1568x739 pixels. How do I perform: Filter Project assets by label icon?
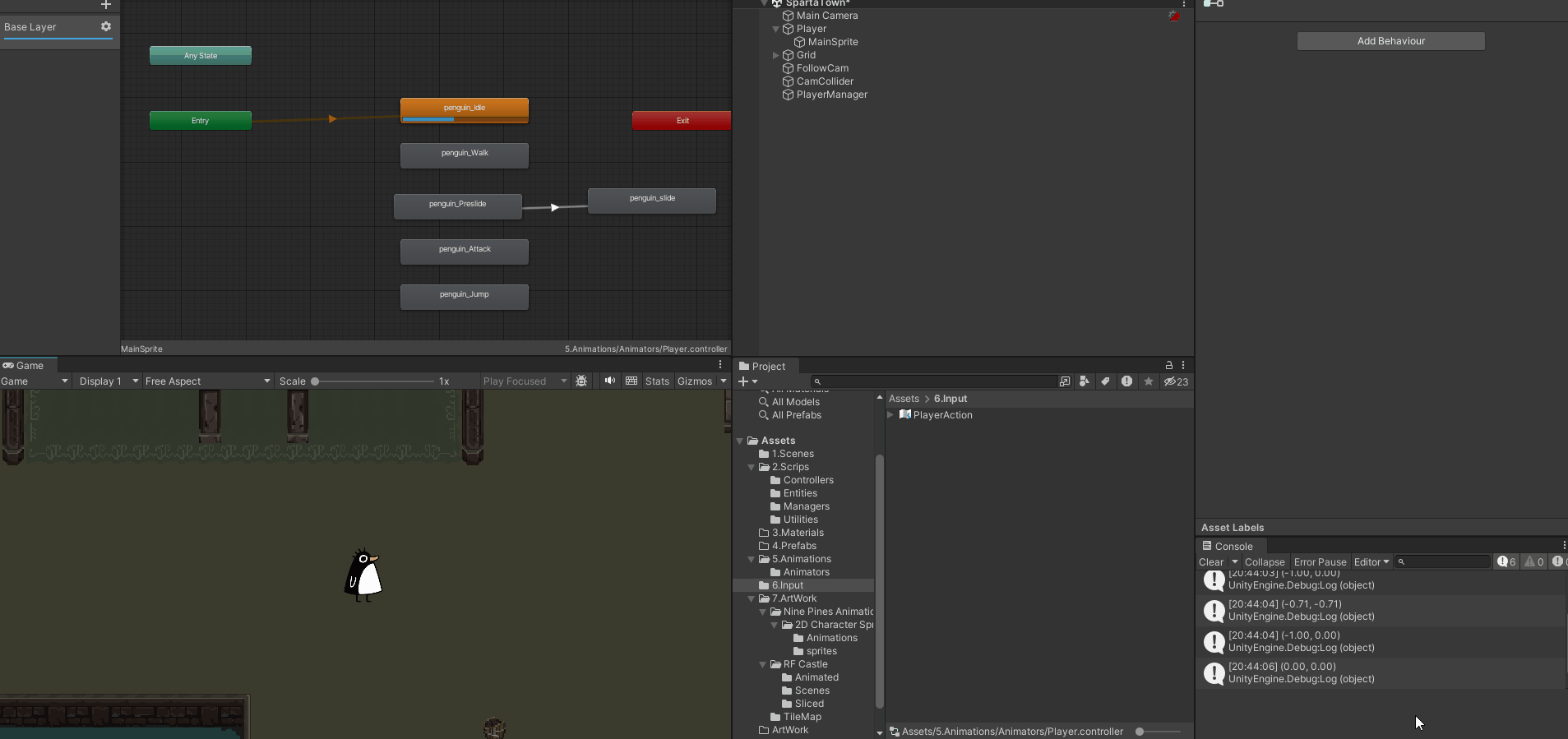tap(1105, 381)
